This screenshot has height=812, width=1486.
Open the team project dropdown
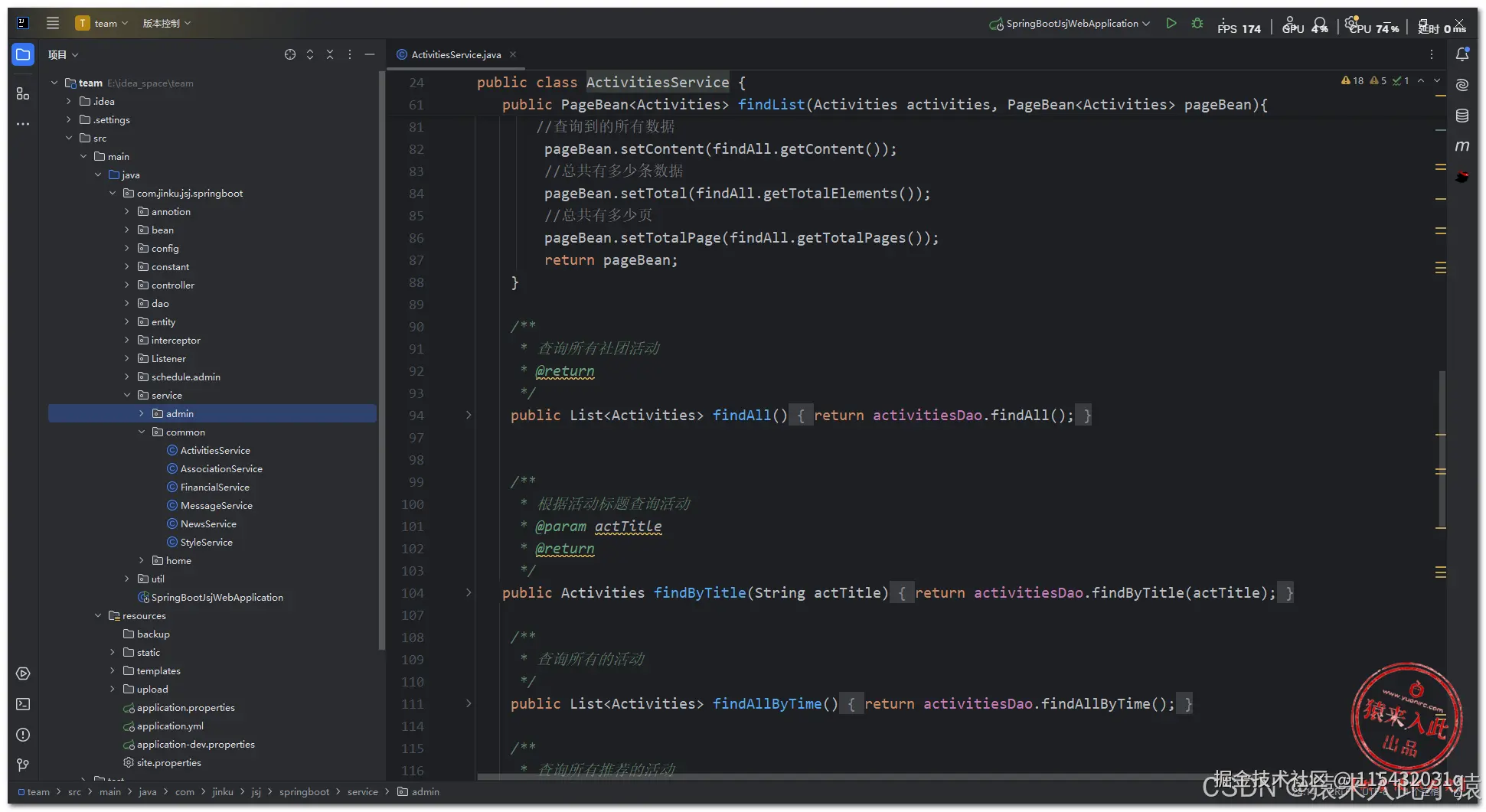pyautogui.click(x=102, y=23)
